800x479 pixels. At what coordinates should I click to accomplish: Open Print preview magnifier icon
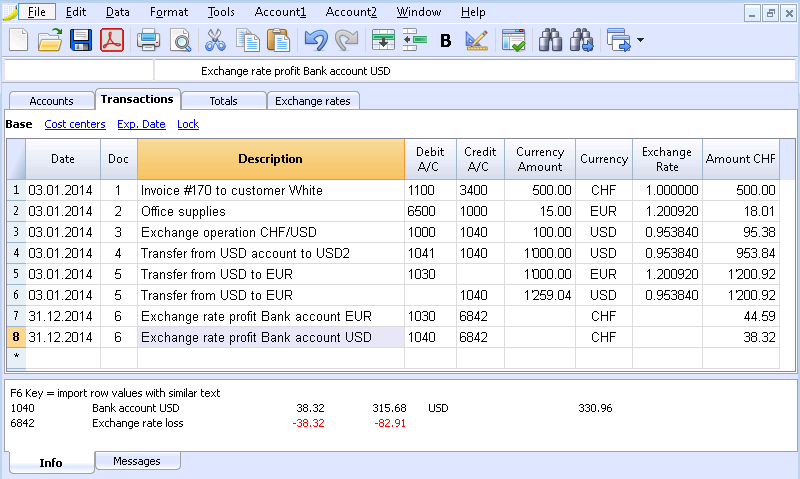tap(181, 40)
